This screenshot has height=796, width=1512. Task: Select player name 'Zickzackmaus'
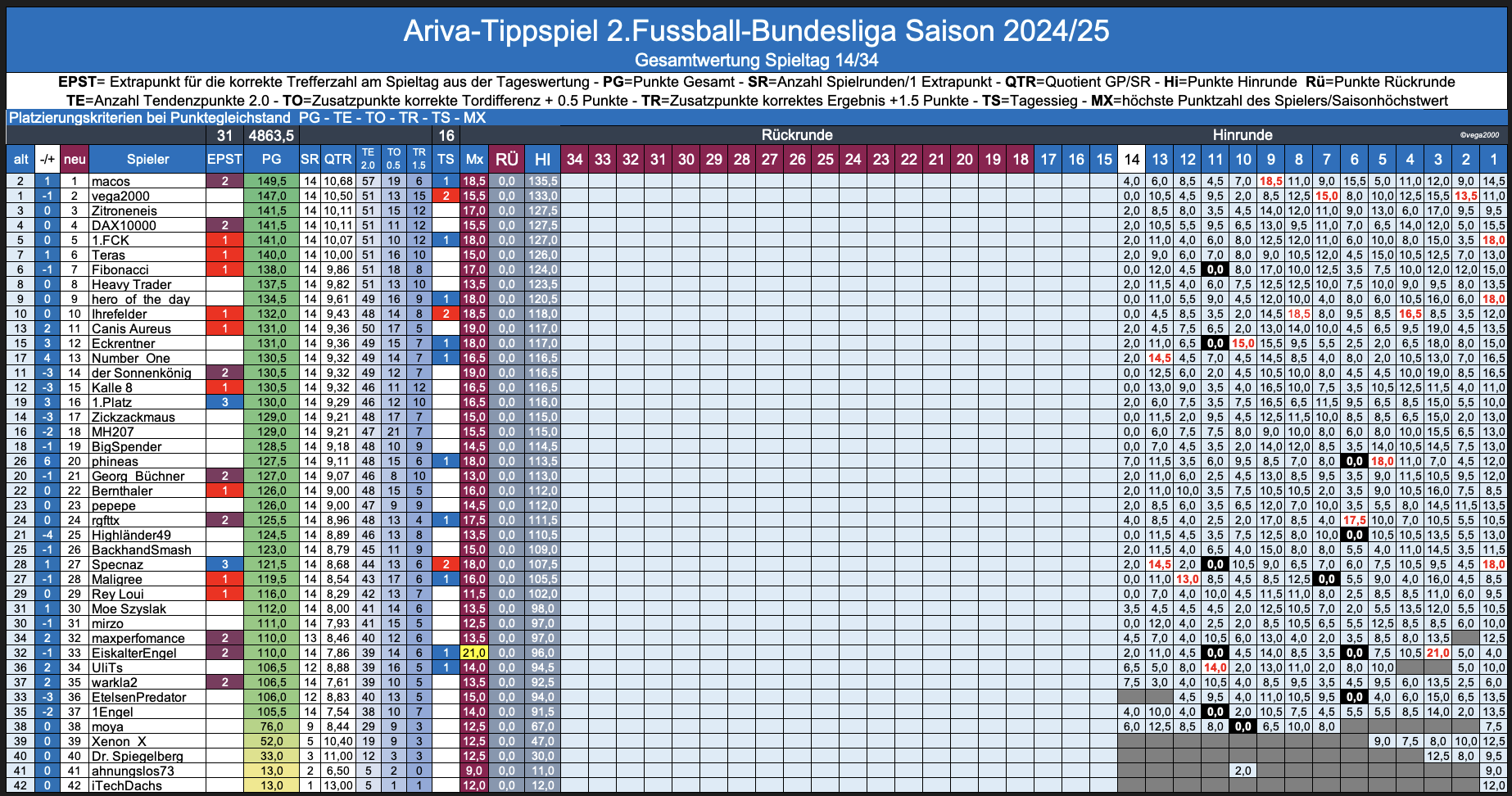point(134,417)
